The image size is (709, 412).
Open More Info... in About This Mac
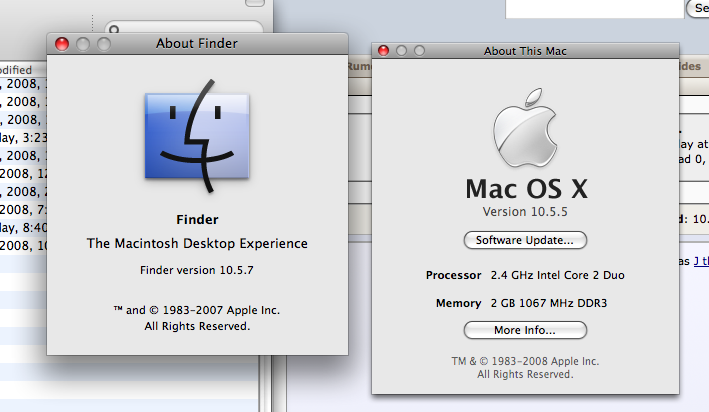[x=525, y=330]
